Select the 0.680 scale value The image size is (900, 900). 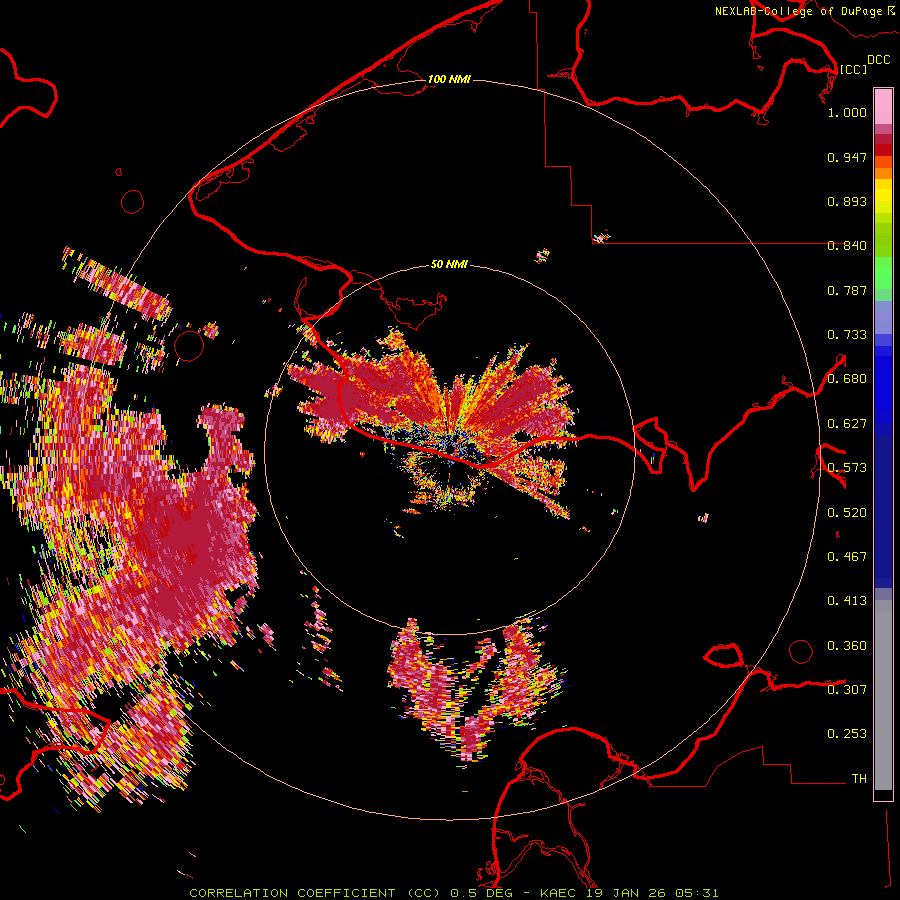tap(847, 379)
